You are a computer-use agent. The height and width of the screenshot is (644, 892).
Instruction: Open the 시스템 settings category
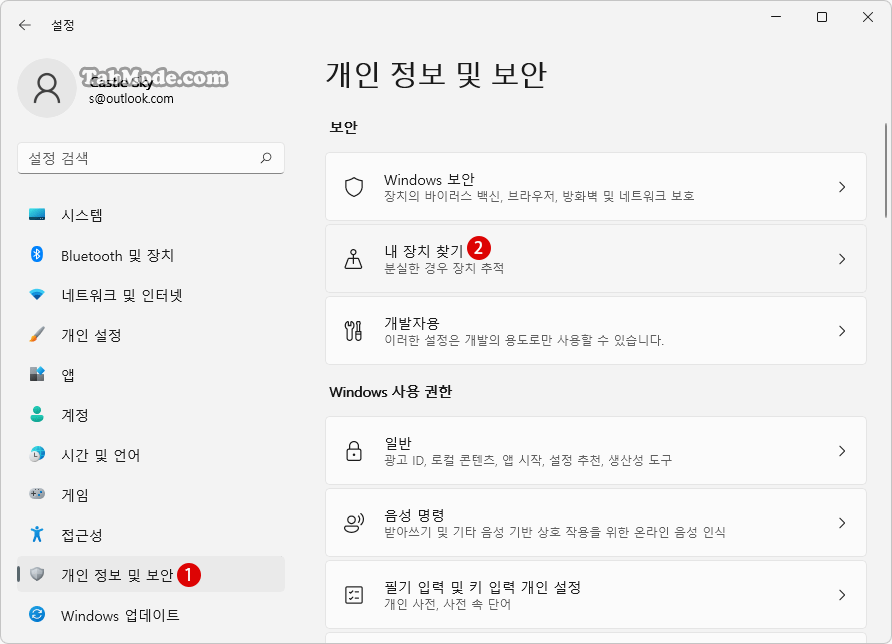click(x=151, y=215)
